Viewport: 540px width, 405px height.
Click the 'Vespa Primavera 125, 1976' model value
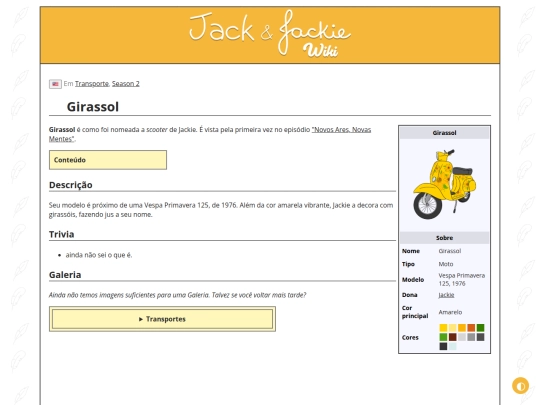(x=461, y=279)
